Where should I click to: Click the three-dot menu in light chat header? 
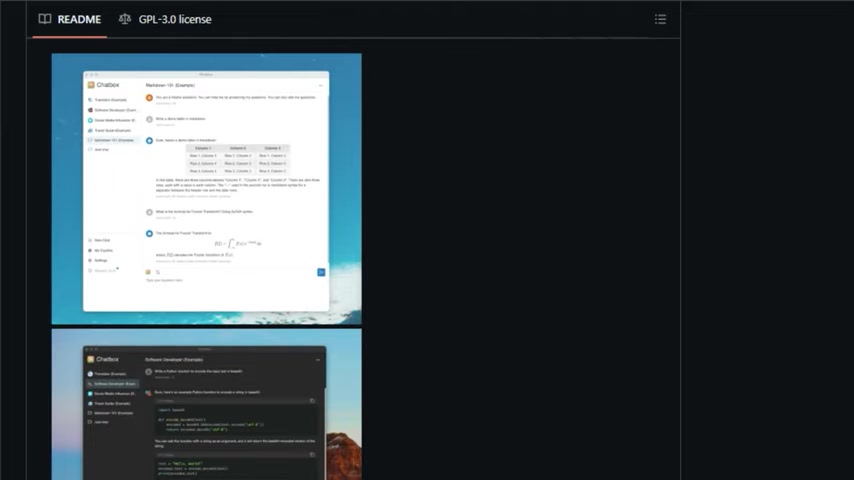pos(320,86)
